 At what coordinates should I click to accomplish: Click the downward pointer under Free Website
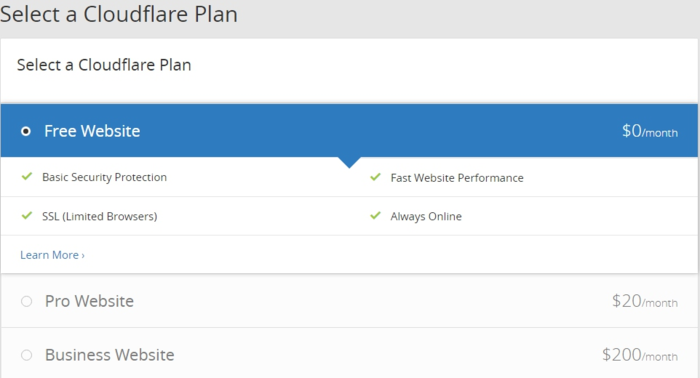pyautogui.click(x=349, y=162)
